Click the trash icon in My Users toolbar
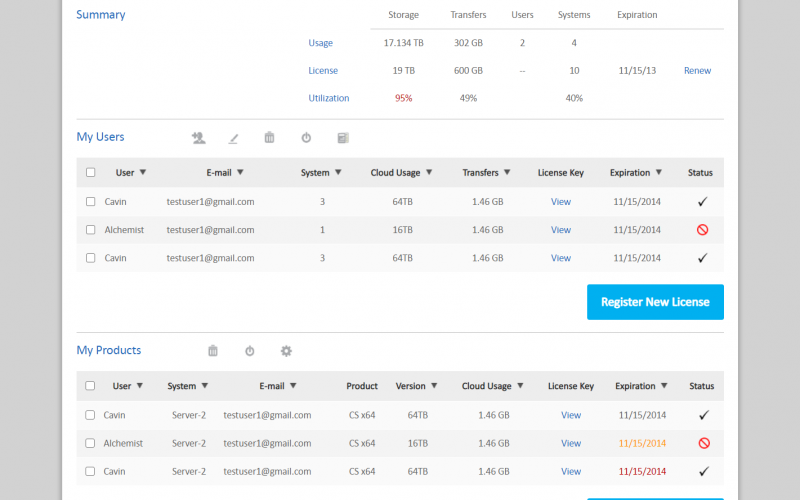800x500 pixels. [269, 138]
